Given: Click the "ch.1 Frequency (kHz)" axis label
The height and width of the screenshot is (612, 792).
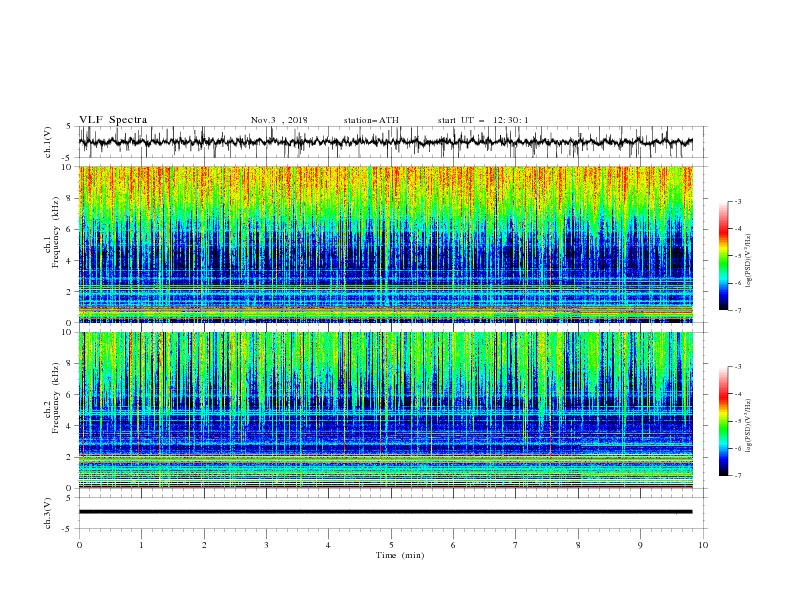Looking at the screenshot, I should tap(53, 233).
